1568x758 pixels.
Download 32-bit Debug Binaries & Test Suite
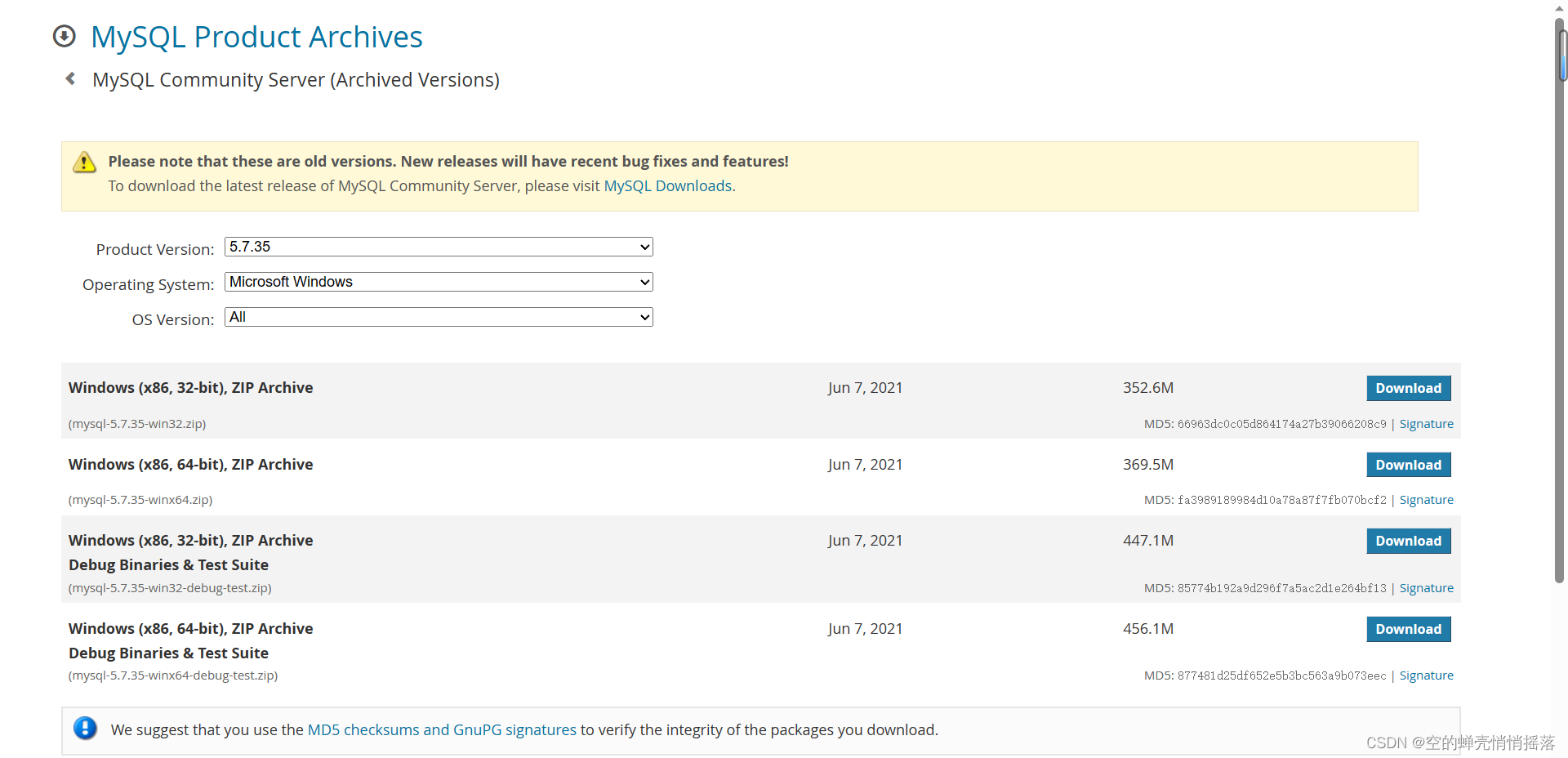pos(1408,541)
